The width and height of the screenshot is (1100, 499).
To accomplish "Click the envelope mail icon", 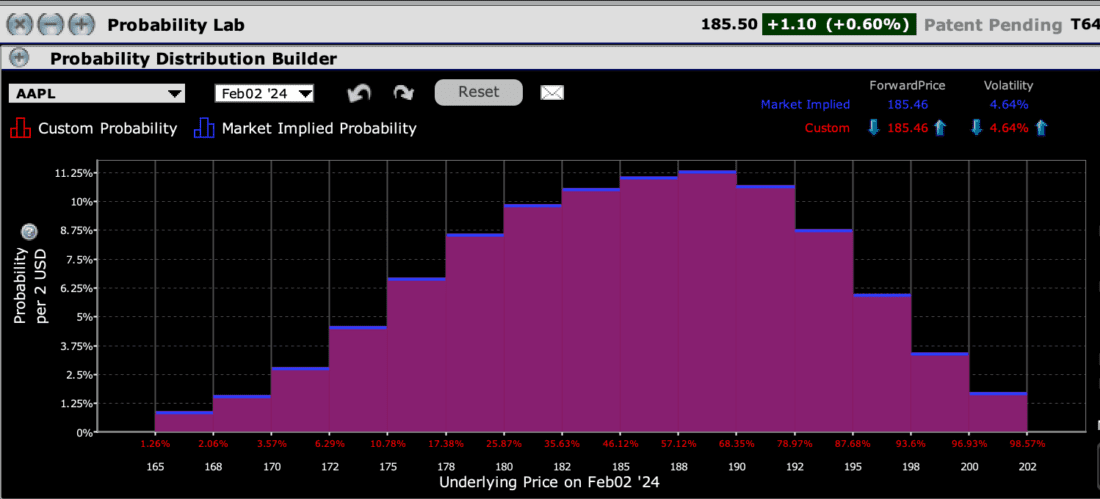I will point(552,93).
